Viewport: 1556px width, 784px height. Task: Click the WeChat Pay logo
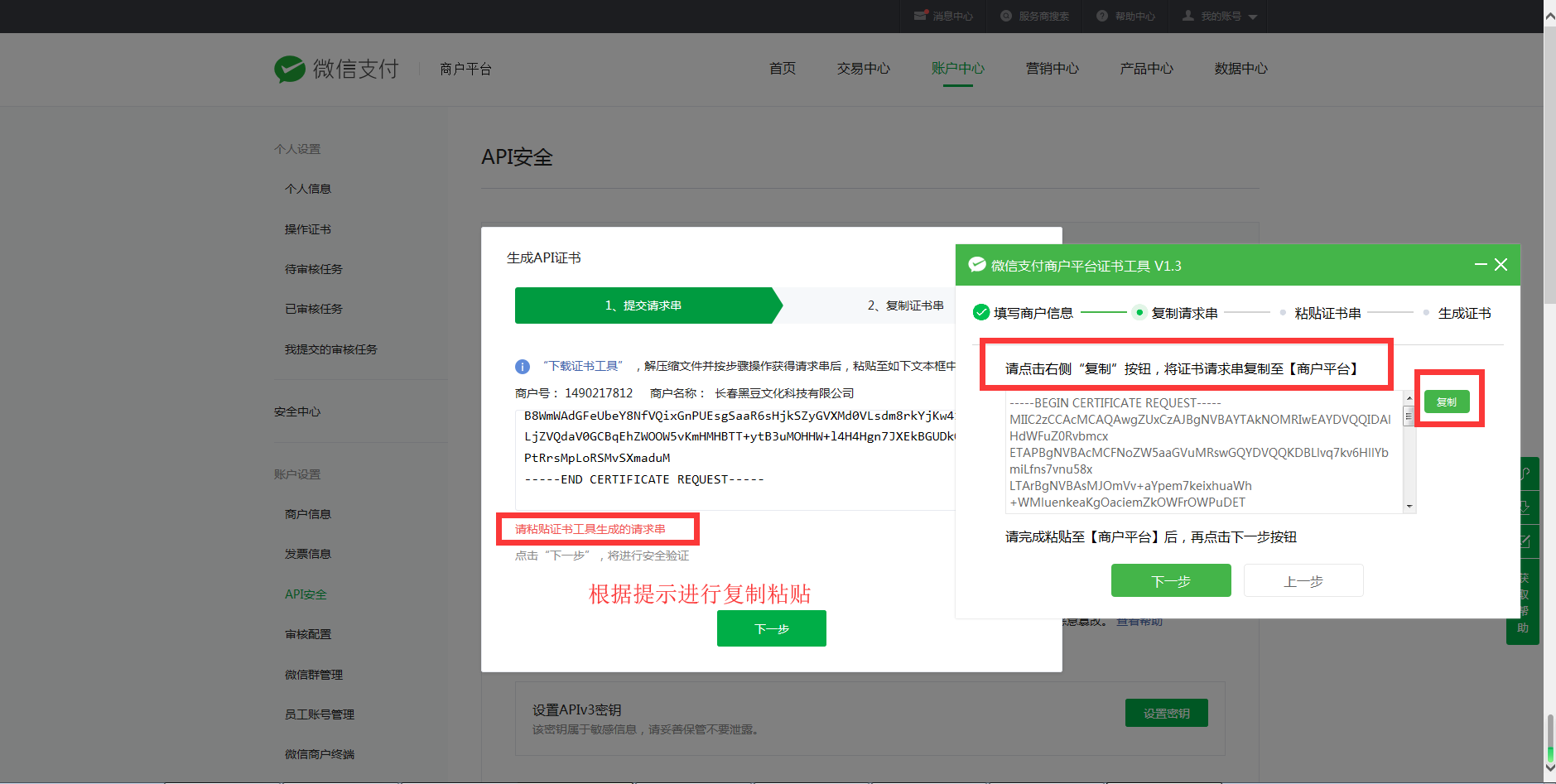(336, 69)
